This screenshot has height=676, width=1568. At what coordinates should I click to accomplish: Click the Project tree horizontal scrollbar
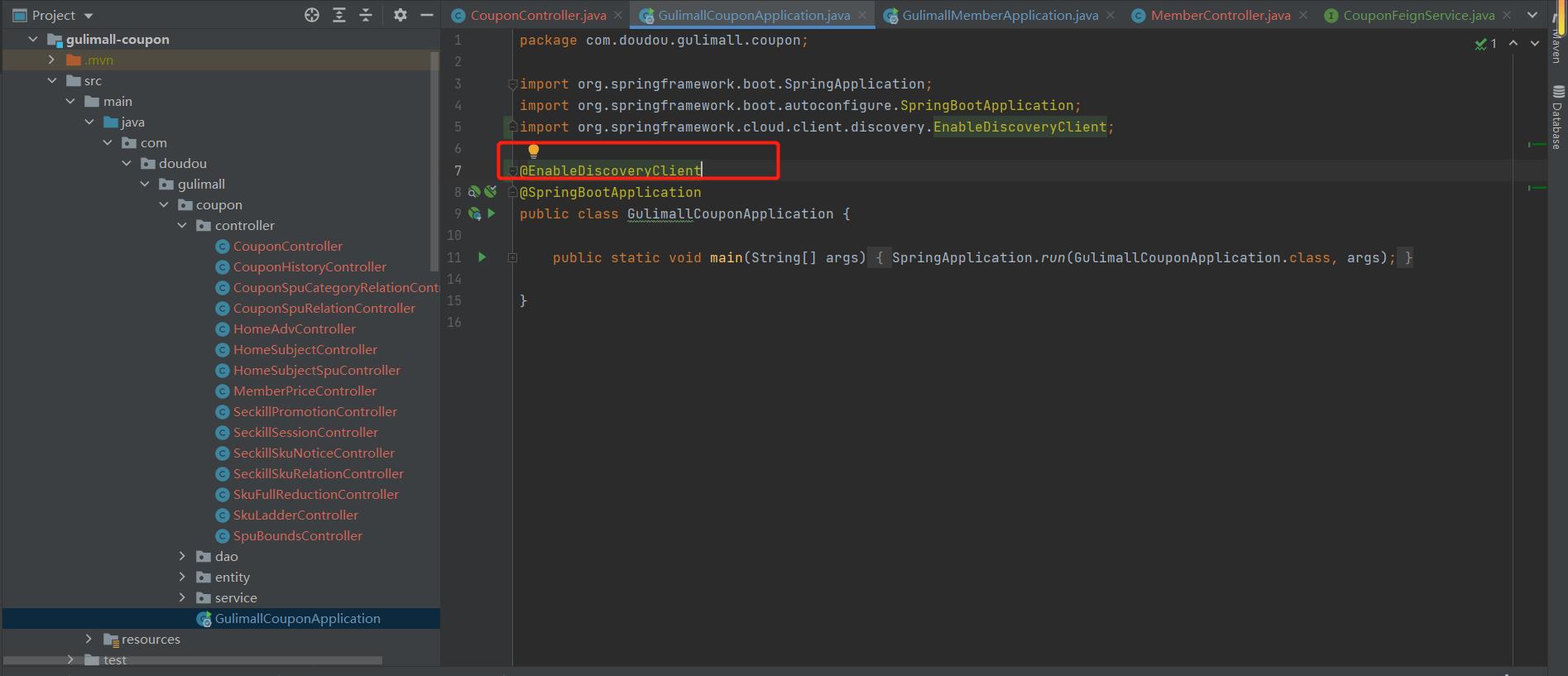pos(193,660)
